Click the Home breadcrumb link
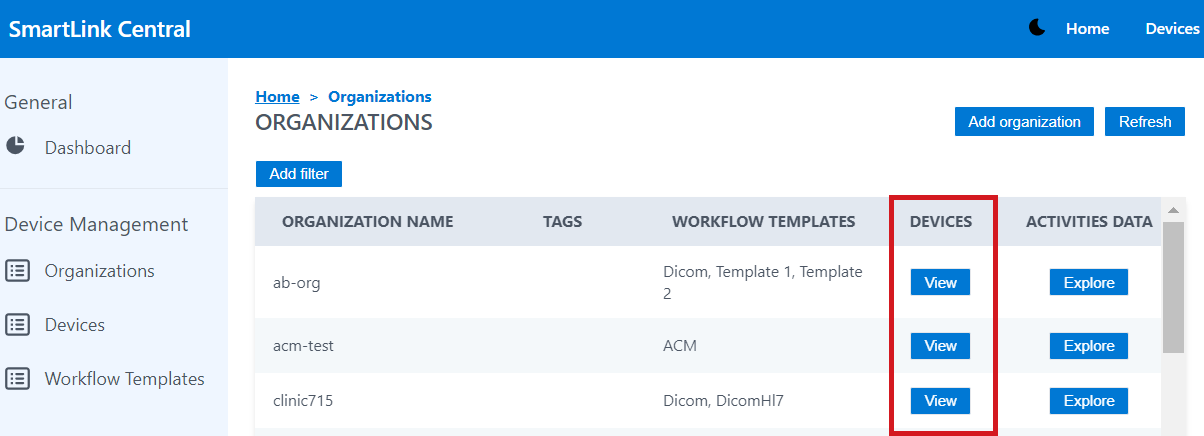Screen dimensions: 1204x436 (277, 97)
